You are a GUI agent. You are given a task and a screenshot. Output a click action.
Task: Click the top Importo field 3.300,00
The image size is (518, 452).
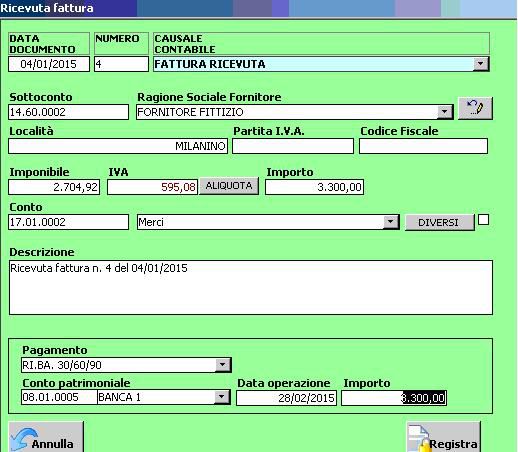314,187
